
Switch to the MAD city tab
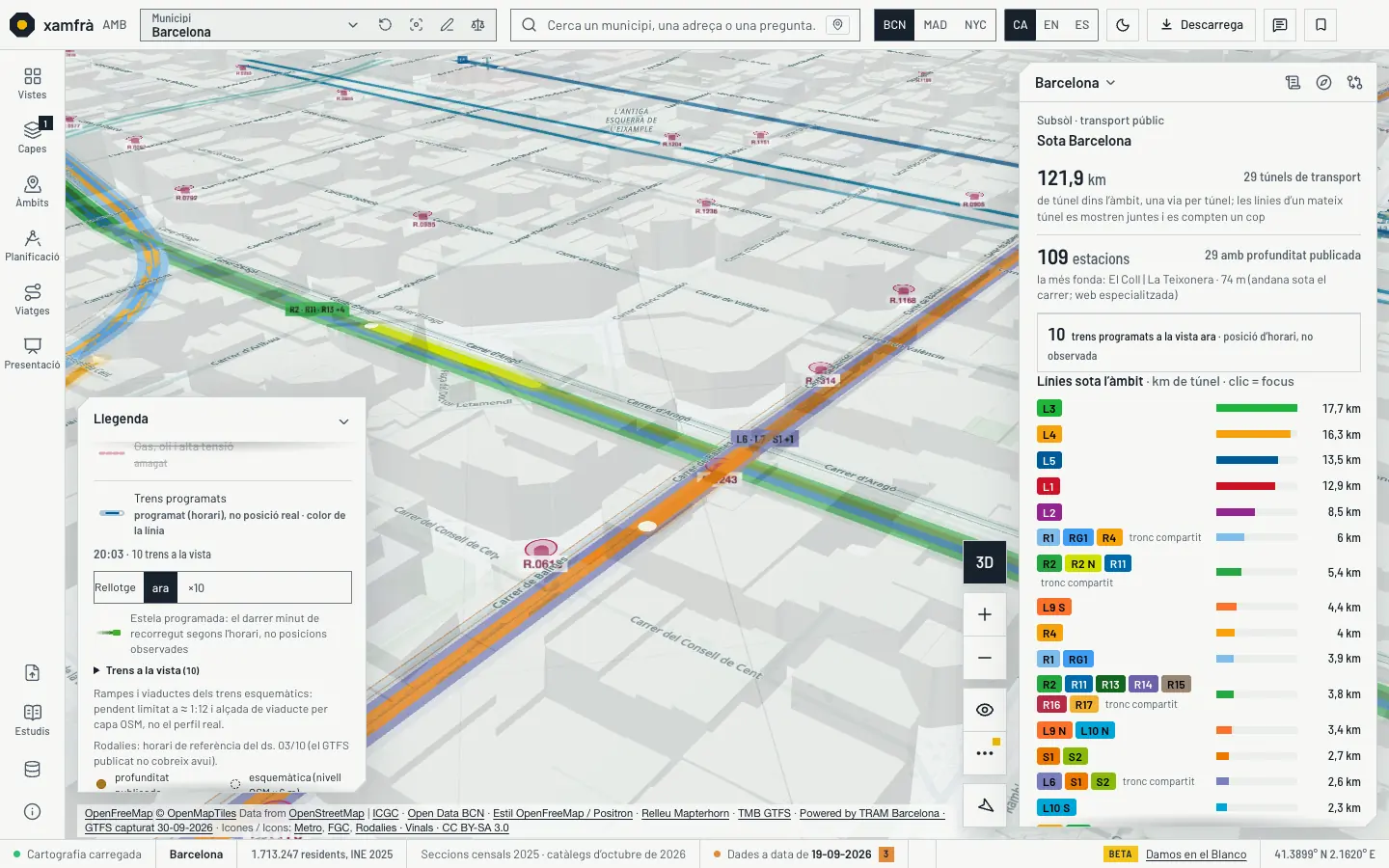pos(935,25)
